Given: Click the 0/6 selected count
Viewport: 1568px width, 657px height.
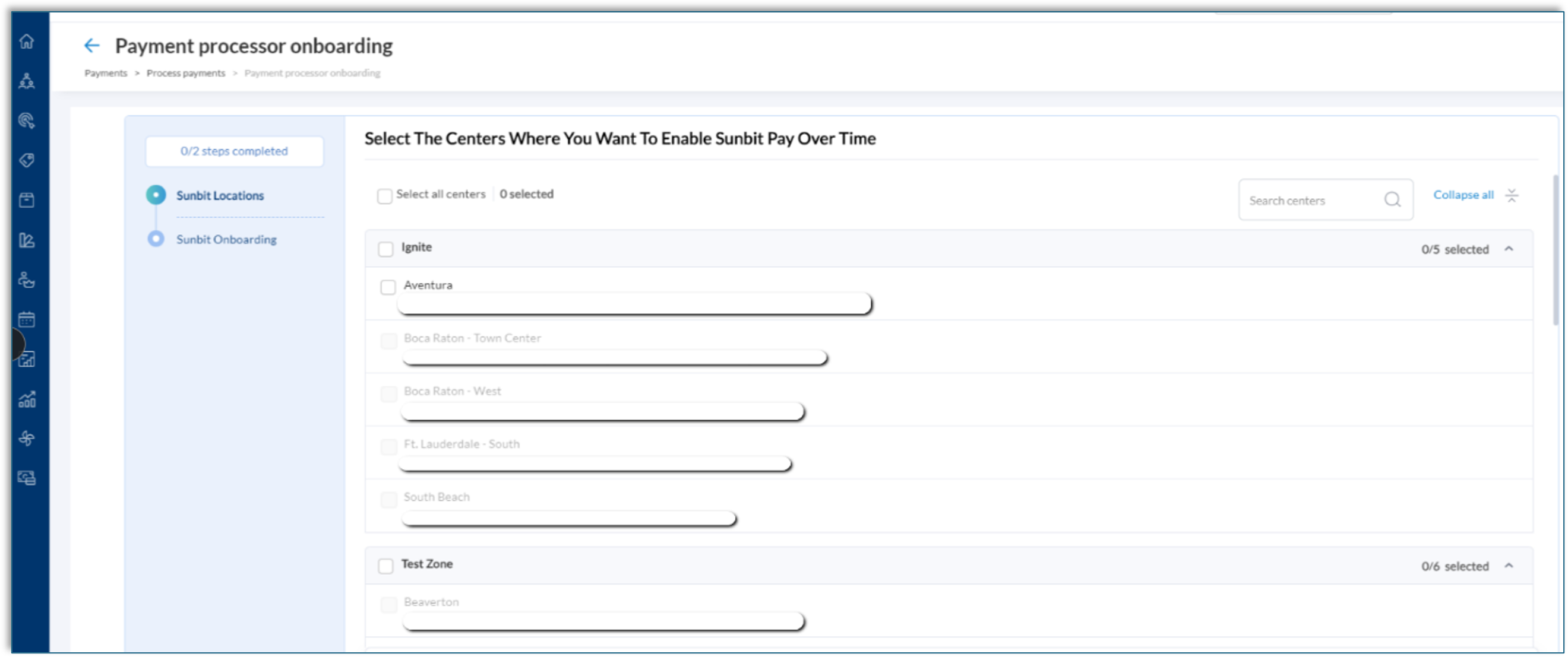Looking at the screenshot, I should (1455, 566).
